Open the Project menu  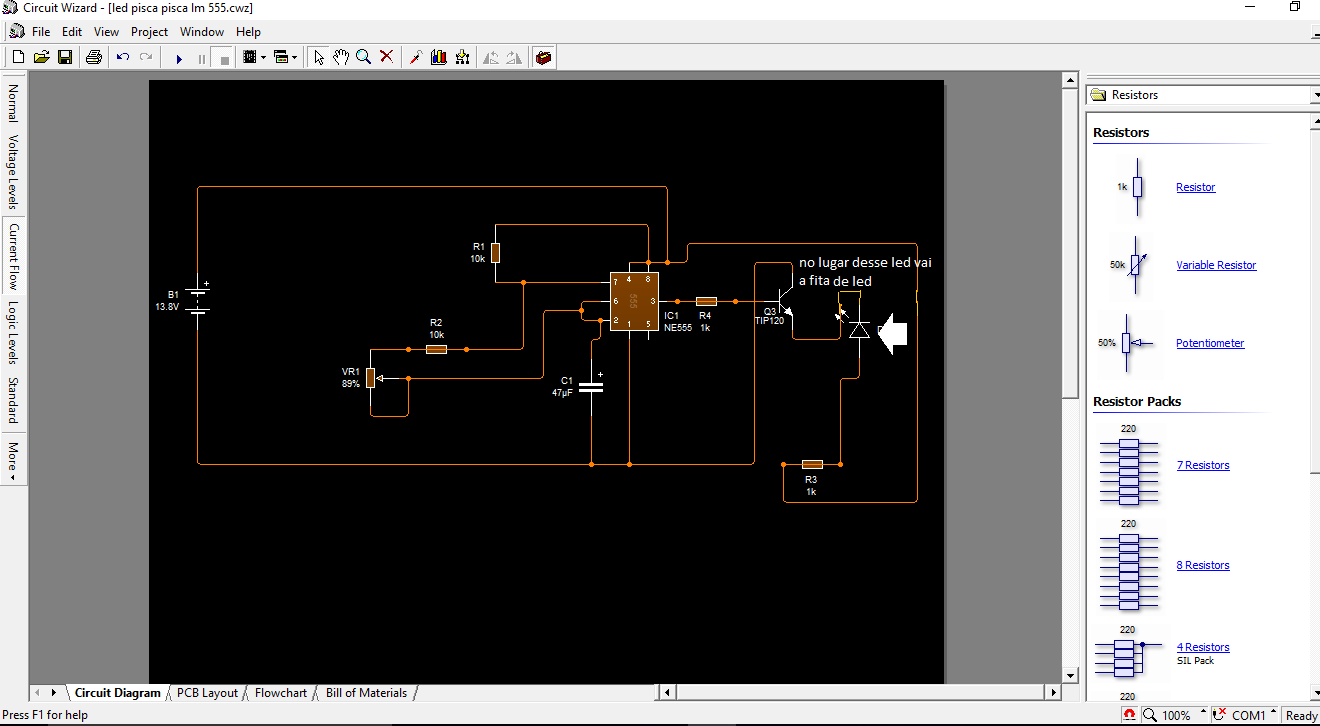pos(150,32)
